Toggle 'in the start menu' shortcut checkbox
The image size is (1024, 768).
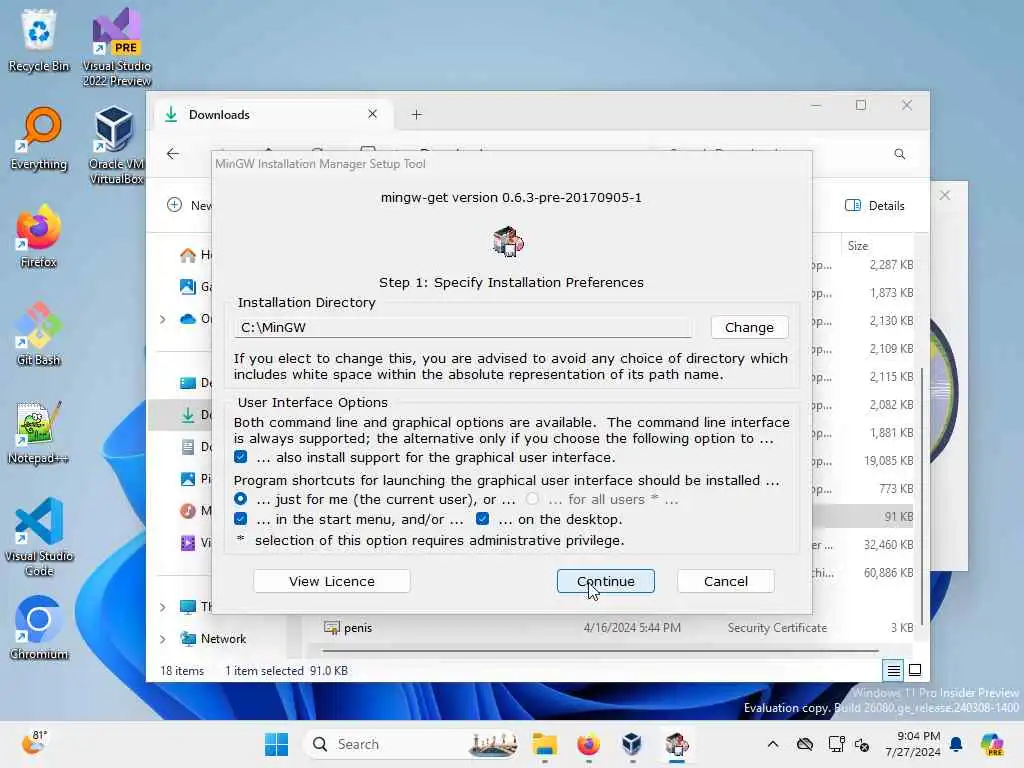pos(240,519)
